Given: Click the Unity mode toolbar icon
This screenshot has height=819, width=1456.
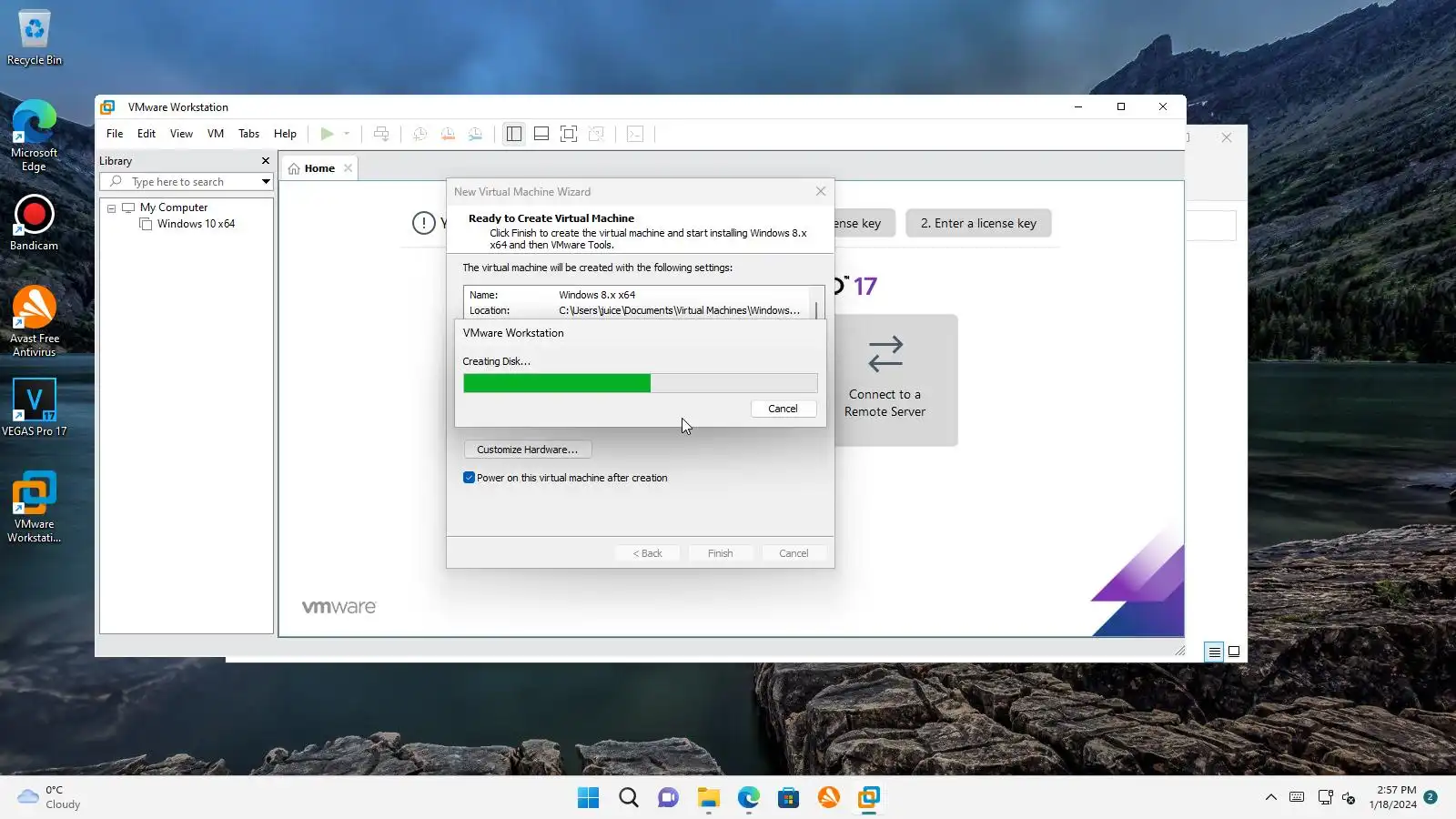Looking at the screenshot, I should (x=596, y=134).
